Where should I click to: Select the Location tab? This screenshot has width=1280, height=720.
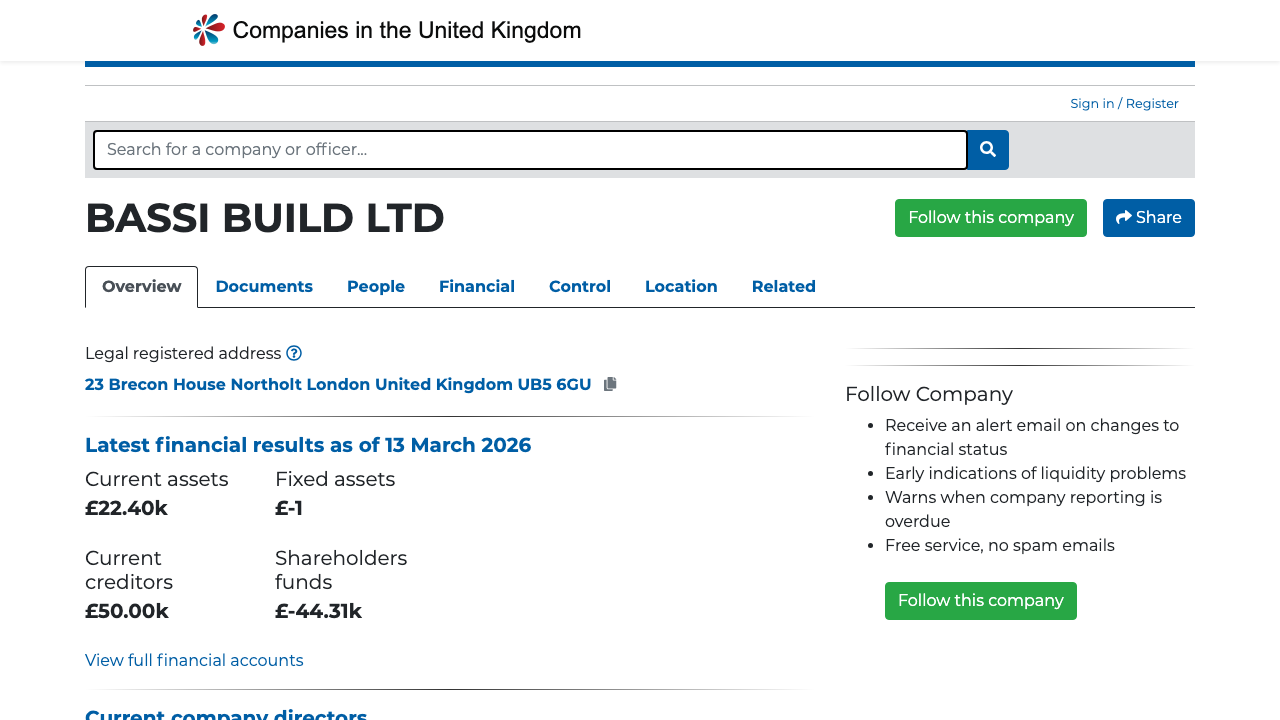(681, 286)
